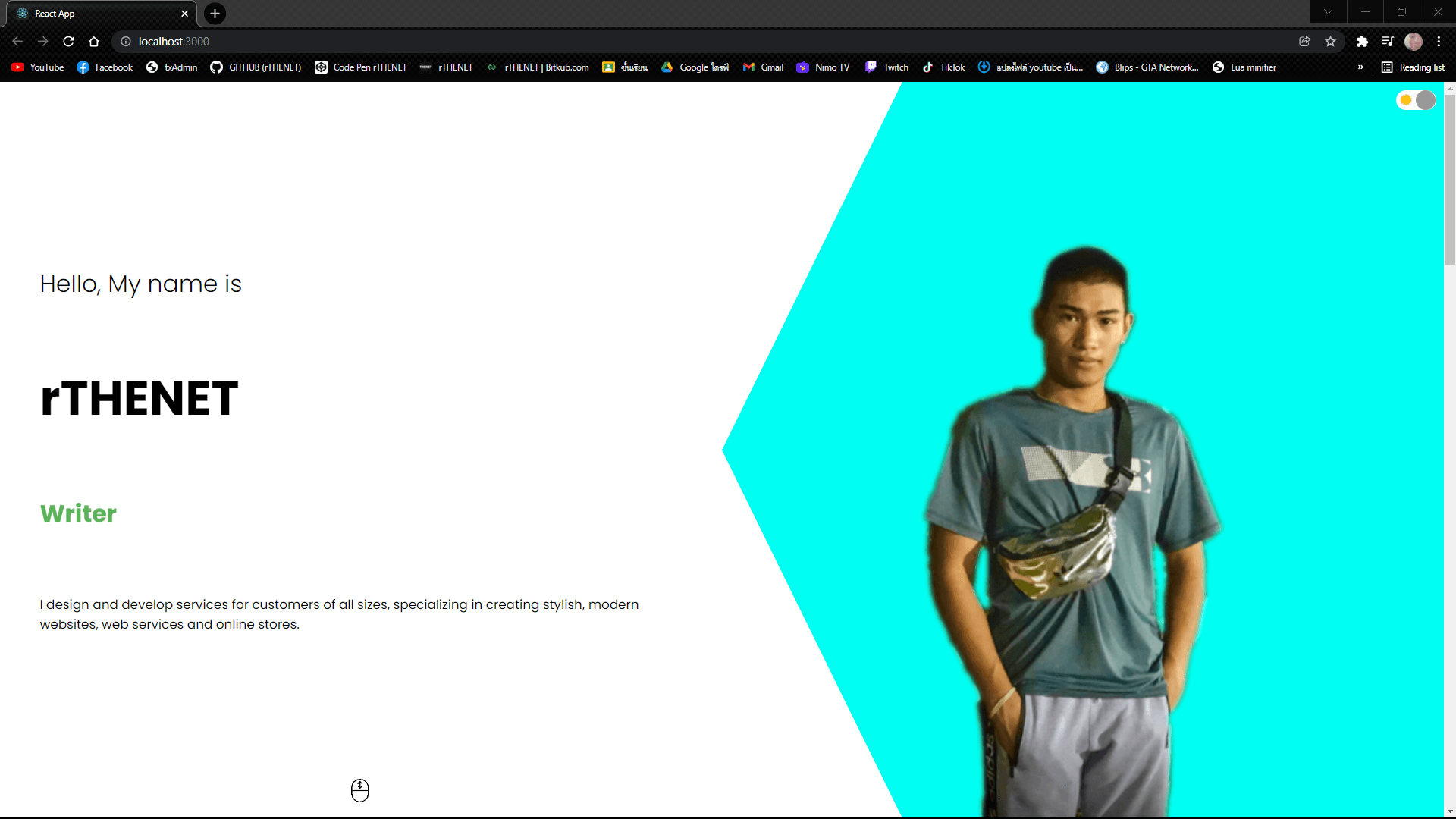
Task: Share this page icon
Action: (1304, 42)
